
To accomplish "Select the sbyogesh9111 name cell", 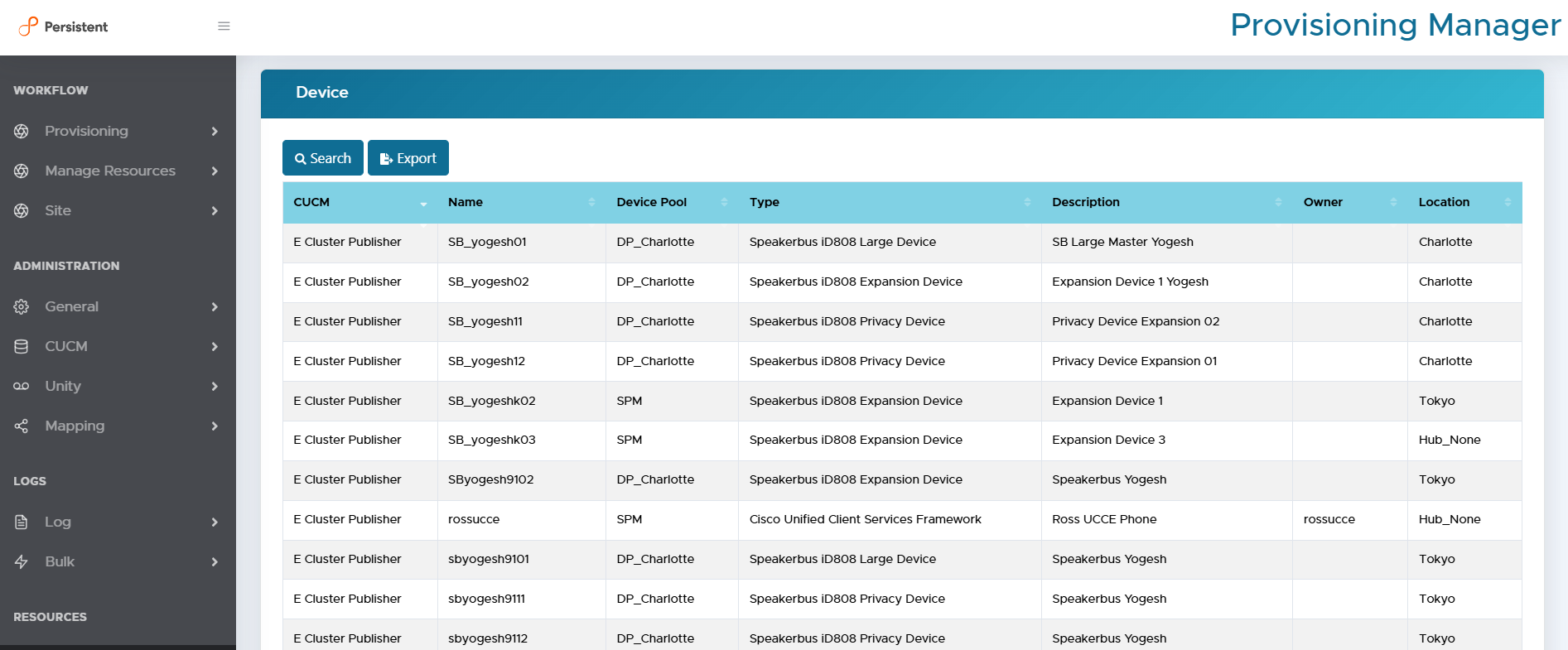I will (x=522, y=599).
